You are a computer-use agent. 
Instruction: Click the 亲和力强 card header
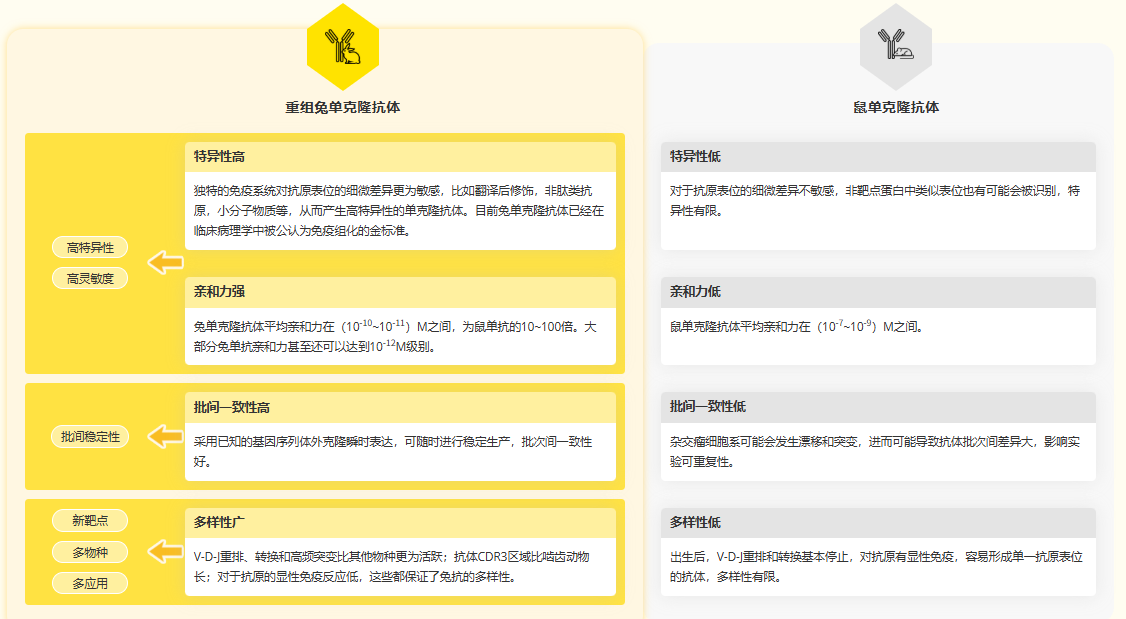[x=400, y=292]
